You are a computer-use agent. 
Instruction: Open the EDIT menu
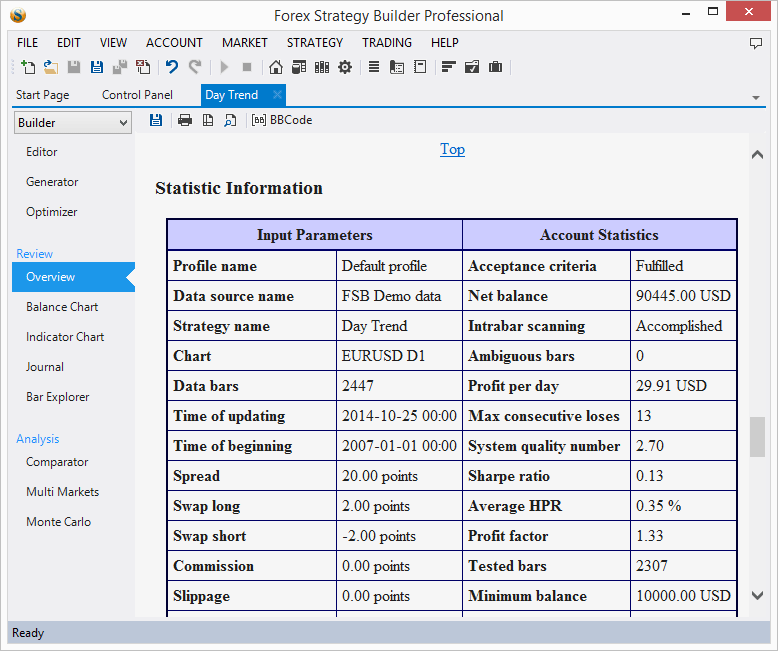pos(68,43)
